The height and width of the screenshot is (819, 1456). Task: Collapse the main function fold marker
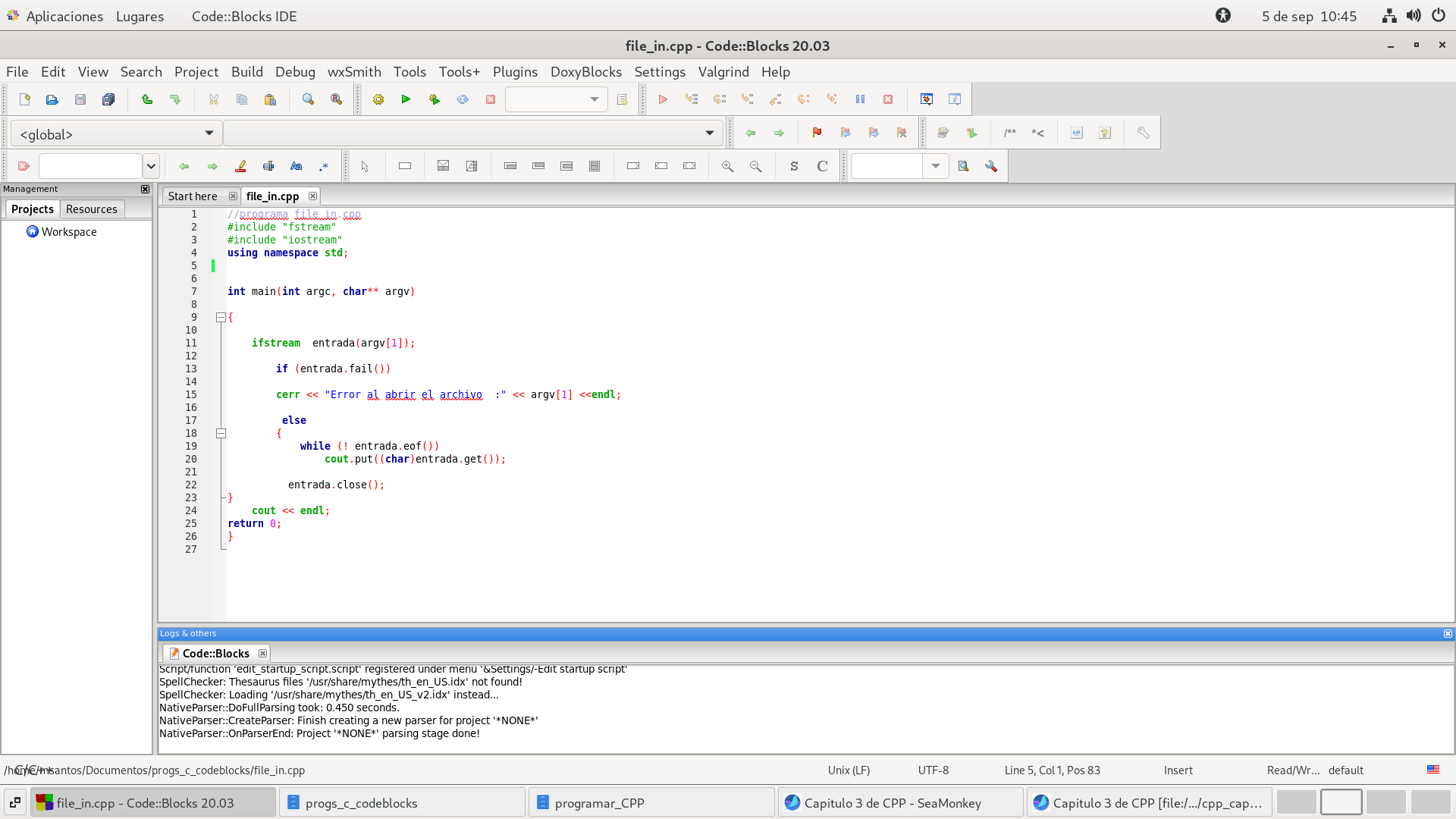pyautogui.click(x=221, y=318)
